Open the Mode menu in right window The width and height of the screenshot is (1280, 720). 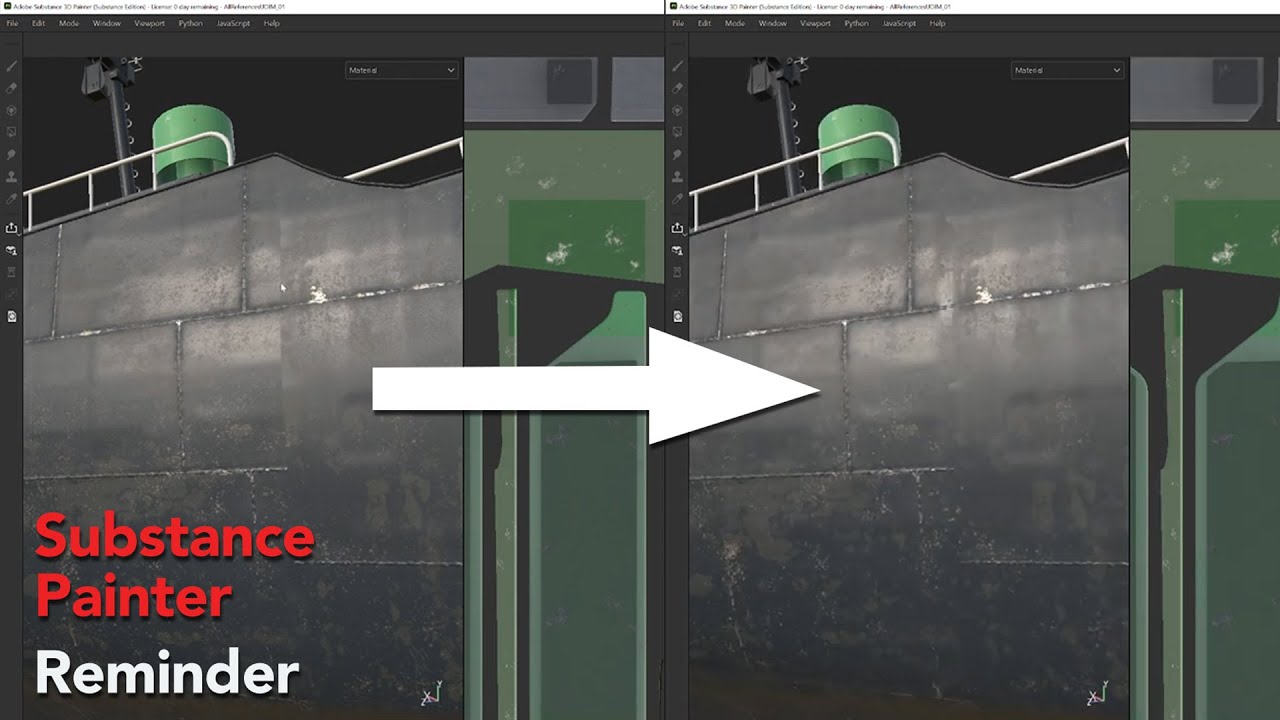click(734, 23)
